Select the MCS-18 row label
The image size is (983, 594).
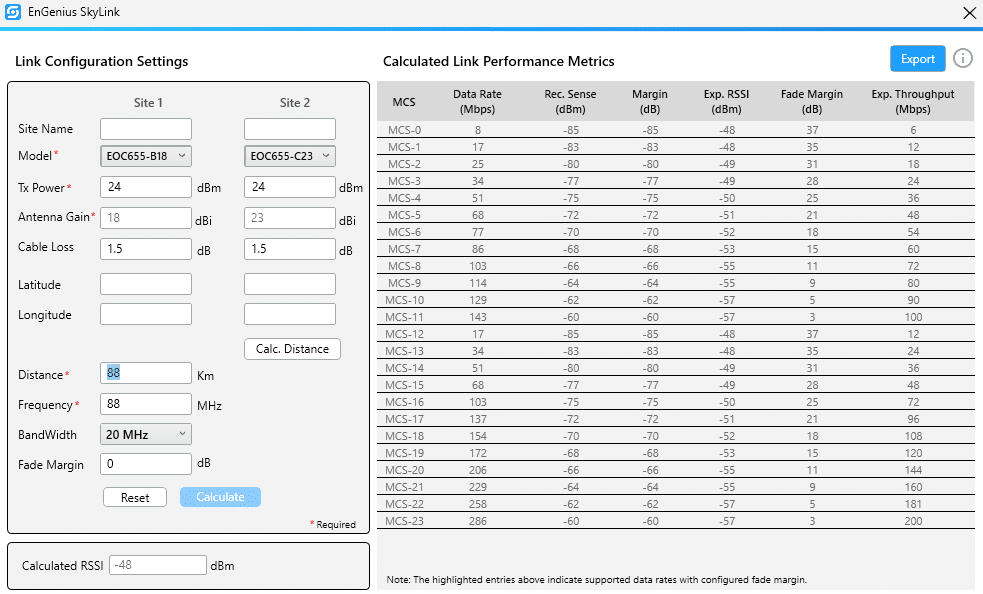404,436
